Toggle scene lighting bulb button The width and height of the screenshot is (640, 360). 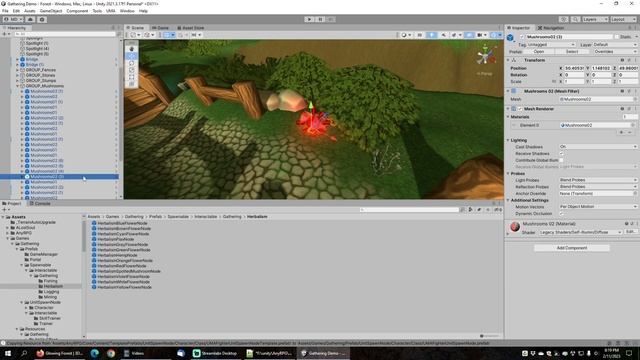[x=431, y=35]
